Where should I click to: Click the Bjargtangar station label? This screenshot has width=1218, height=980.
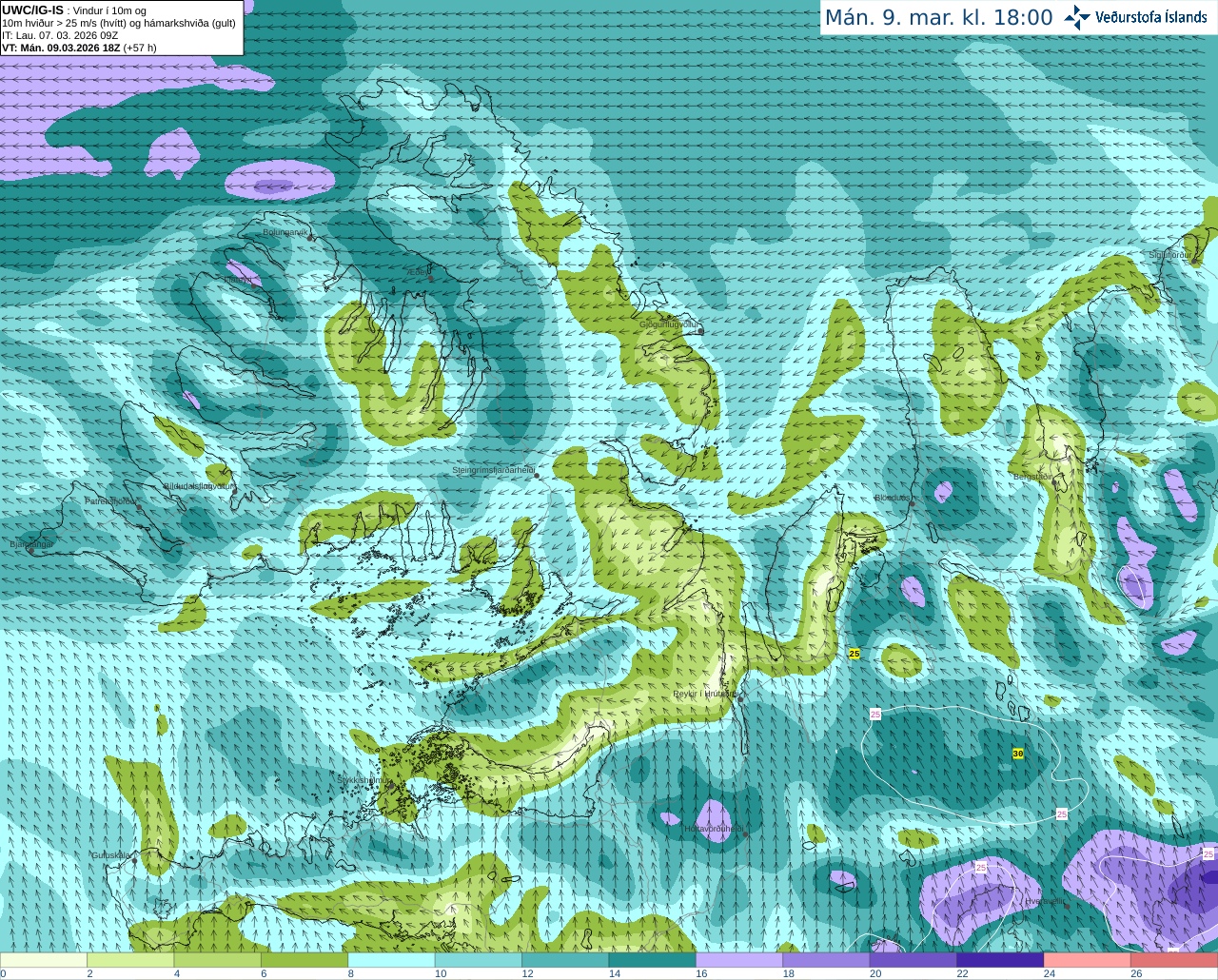[x=31, y=544]
